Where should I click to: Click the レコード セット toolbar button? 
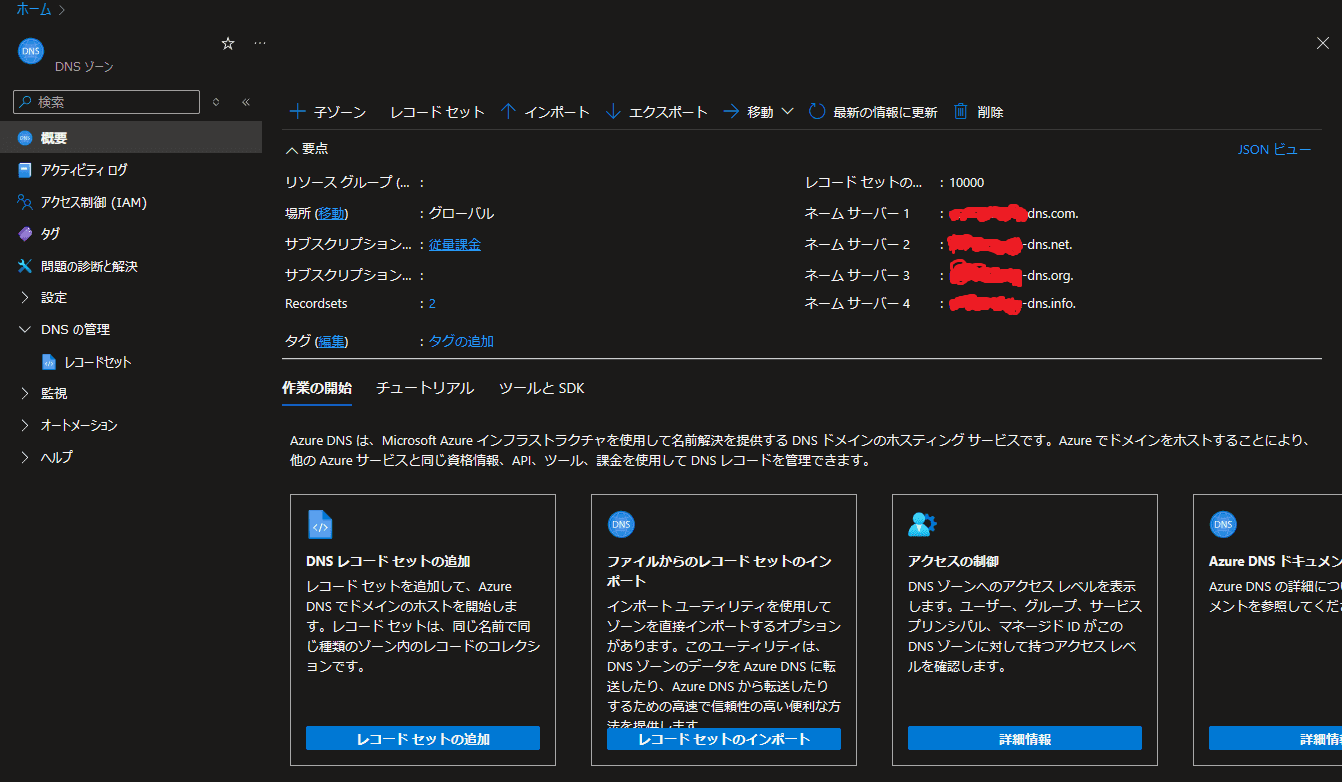pyautogui.click(x=437, y=112)
